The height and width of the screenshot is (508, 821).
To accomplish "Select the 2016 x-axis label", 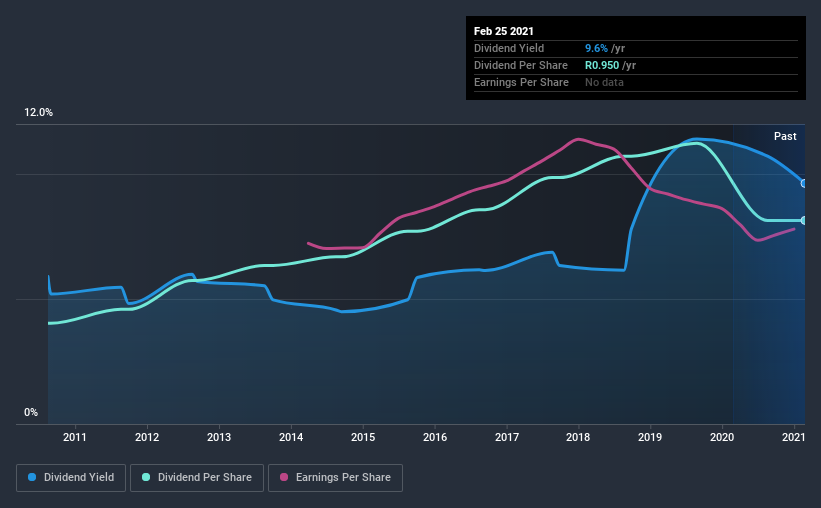I will click(x=435, y=437).
